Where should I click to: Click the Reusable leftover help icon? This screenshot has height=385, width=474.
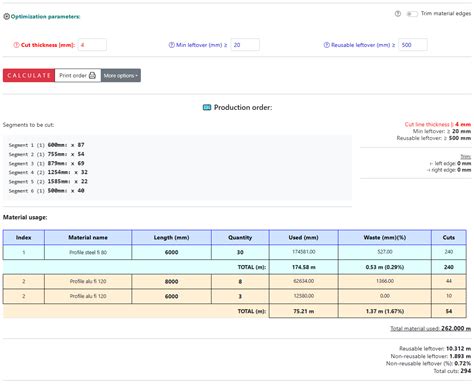coord(327,45)
